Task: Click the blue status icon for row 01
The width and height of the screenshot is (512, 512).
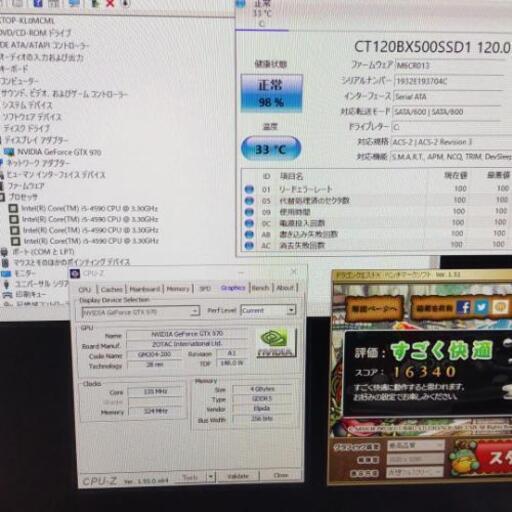Action: (x=249, y=189)
